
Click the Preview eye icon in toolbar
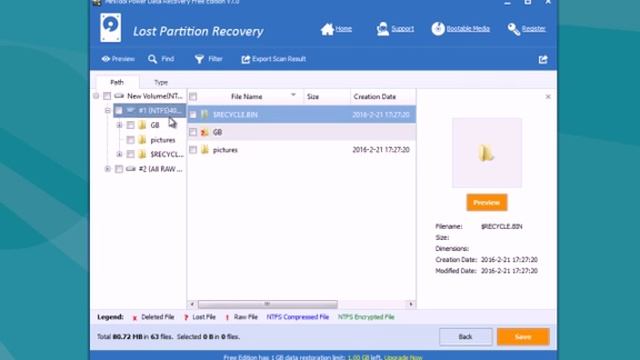tap(106, 59)
